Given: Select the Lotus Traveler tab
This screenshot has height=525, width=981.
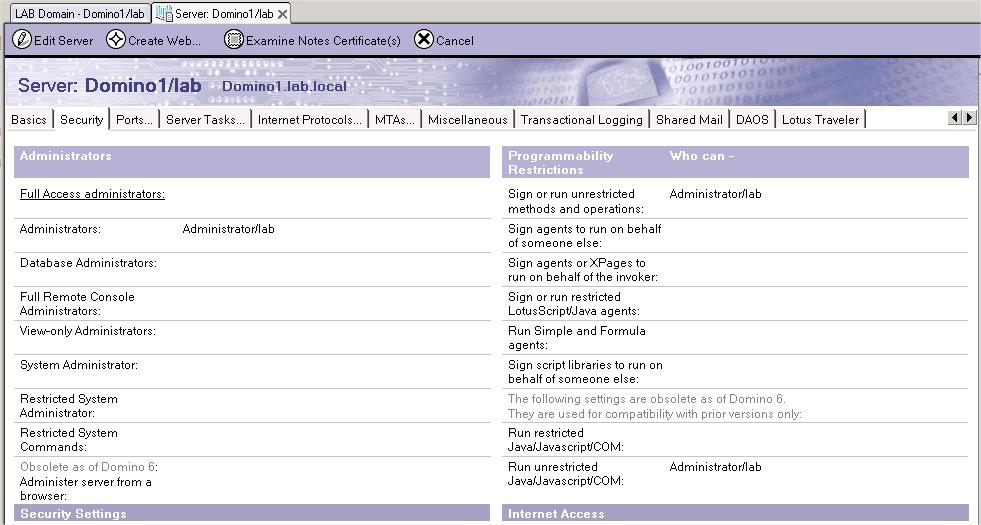Looking at the screenshot, I should coord(820,119).
